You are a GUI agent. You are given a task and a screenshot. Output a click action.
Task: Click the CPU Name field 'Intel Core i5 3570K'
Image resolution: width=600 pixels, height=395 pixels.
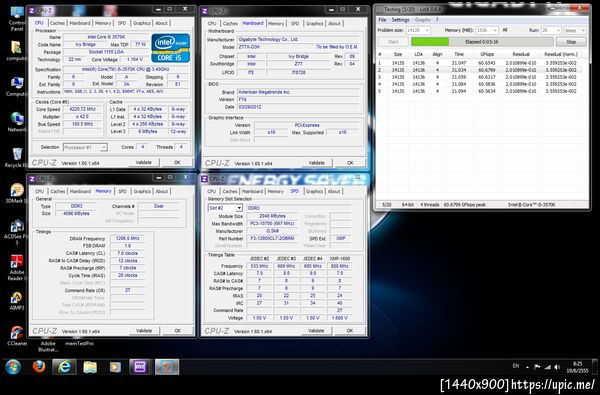coord(106,37)
